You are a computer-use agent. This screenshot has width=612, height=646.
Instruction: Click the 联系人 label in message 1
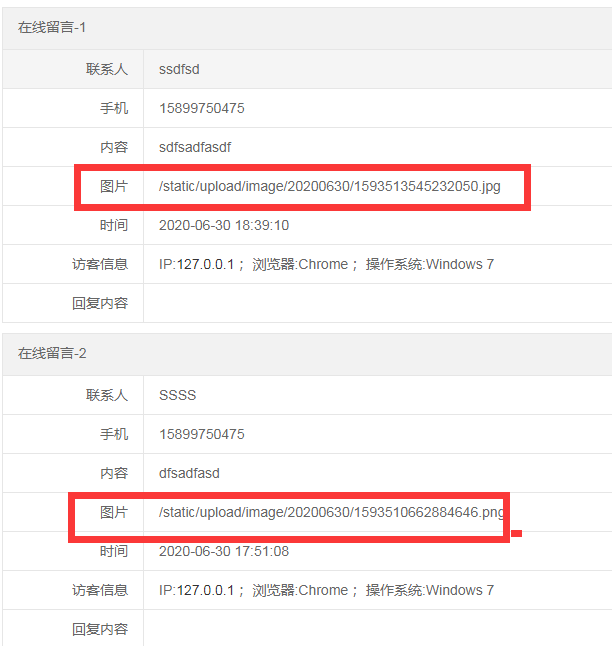click(x=107, y=70)
